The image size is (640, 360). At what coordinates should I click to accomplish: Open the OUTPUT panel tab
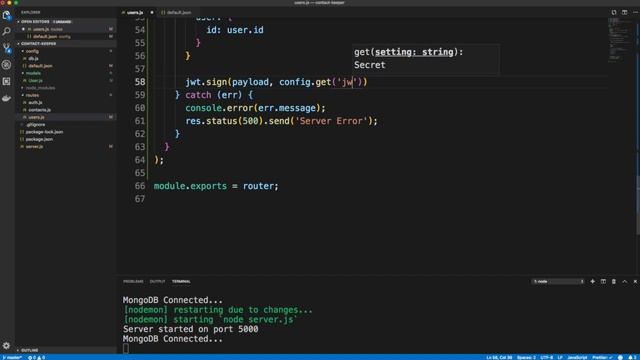pyautogui.click(x=158, y=281)
